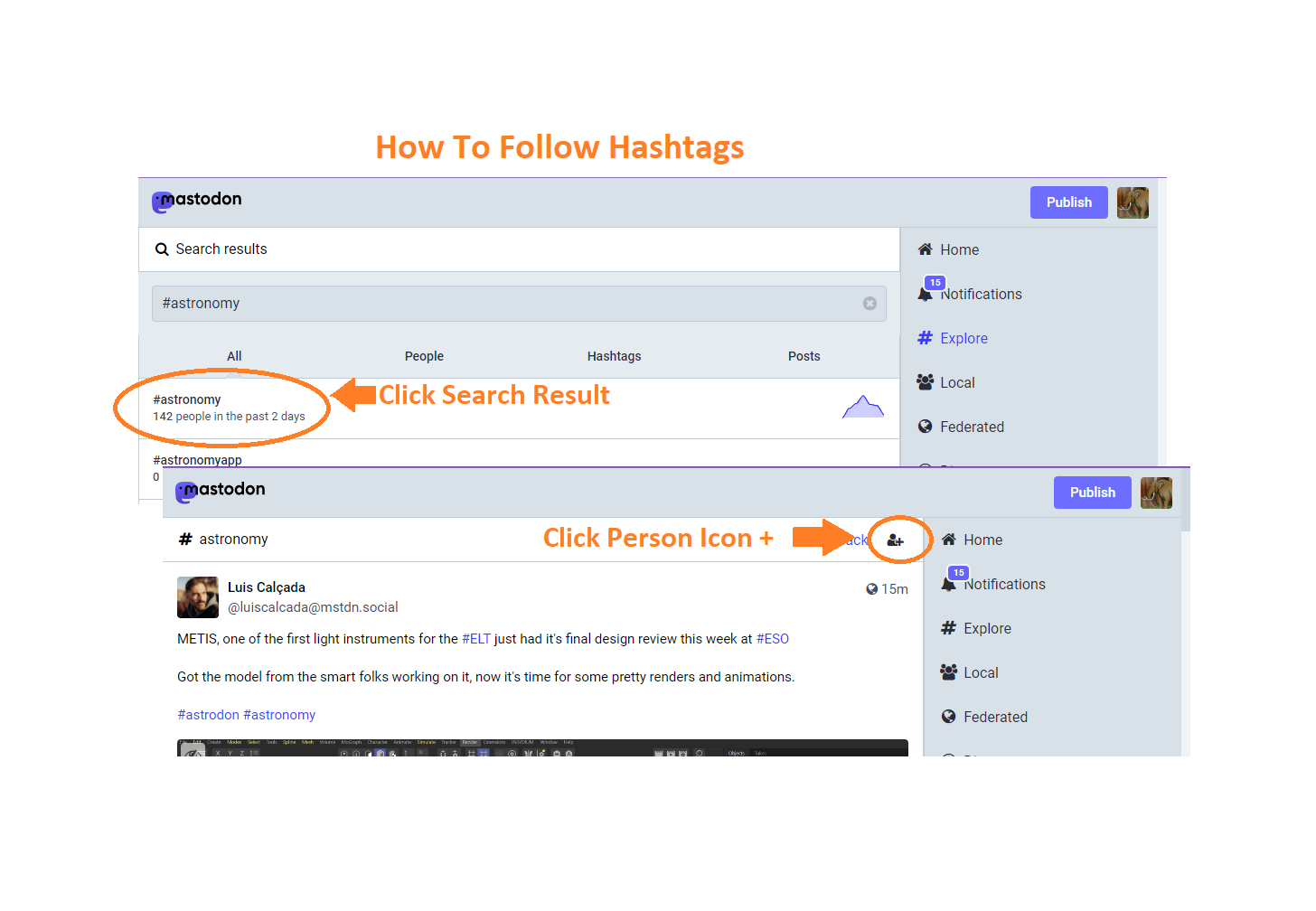
Task: Click the 15m post timestamp
Action: click(894, 589)
